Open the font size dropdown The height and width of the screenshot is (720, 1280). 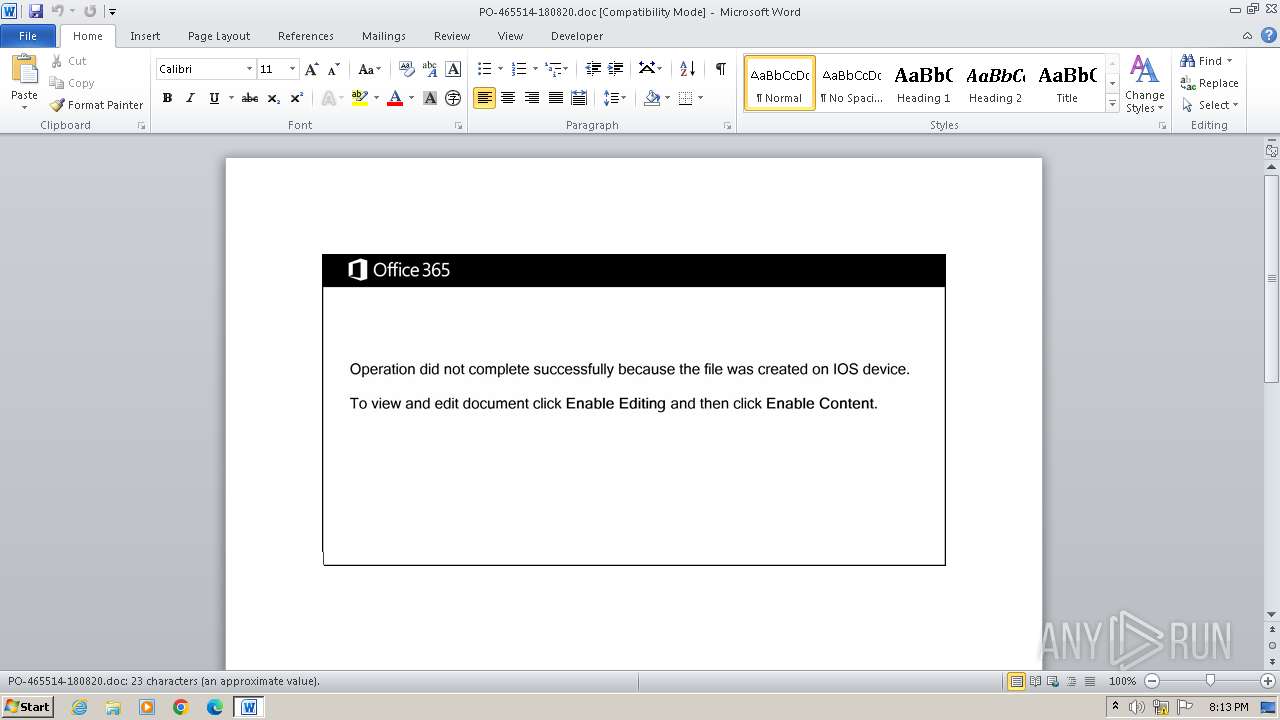pyautogui.click(x=292, y=69)
